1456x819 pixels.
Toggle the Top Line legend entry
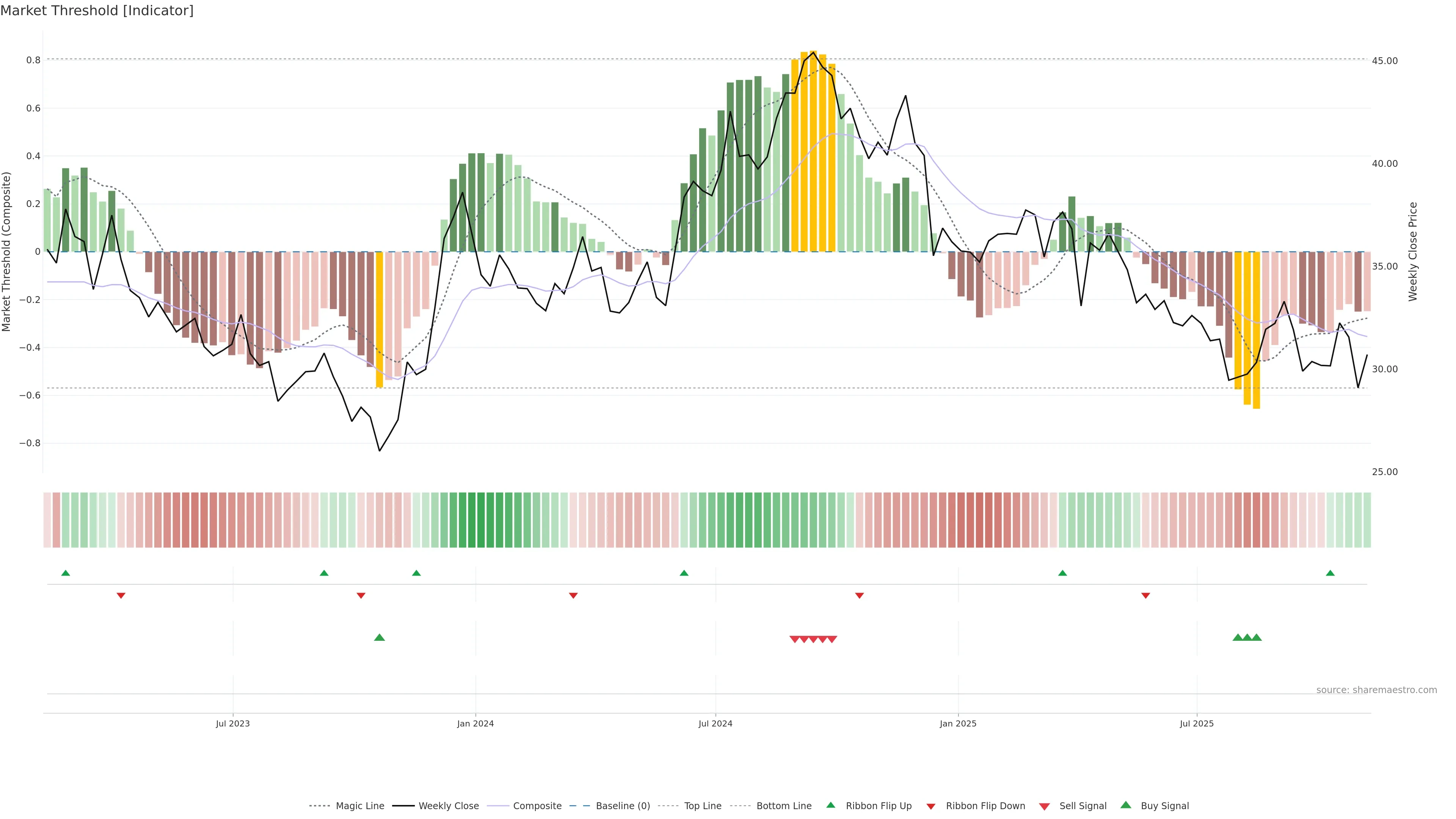click(x=703, y=806)
